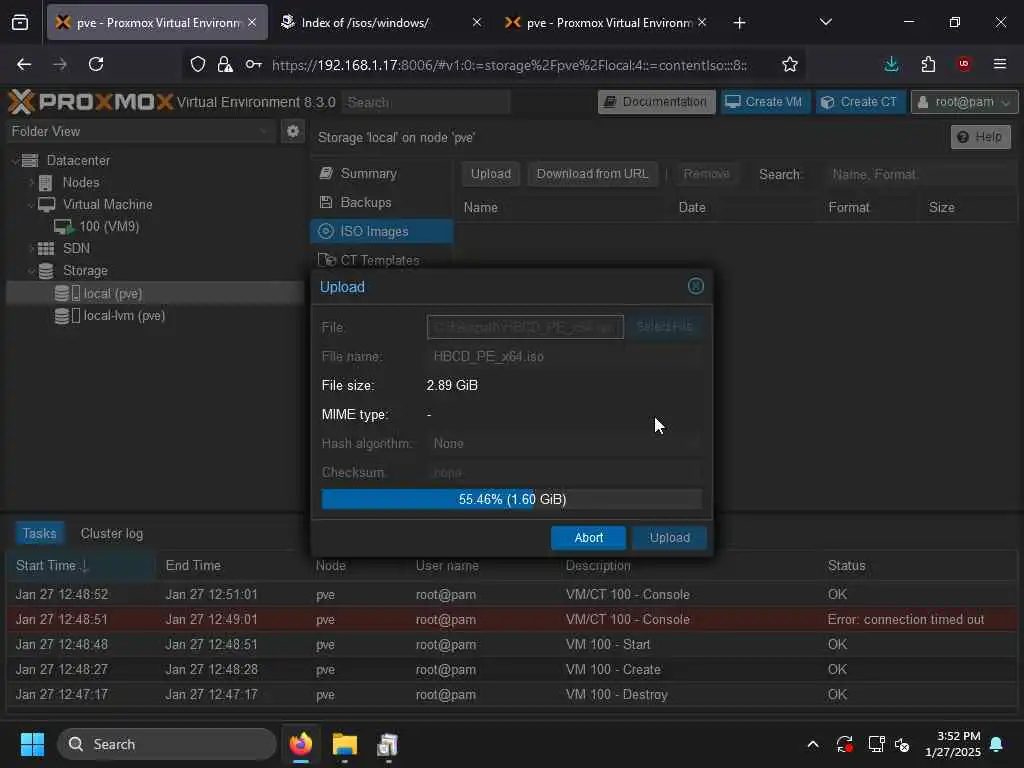Click the third taskbar app icon
Screen dimensions: 1024x768
[x=387, y=744]
